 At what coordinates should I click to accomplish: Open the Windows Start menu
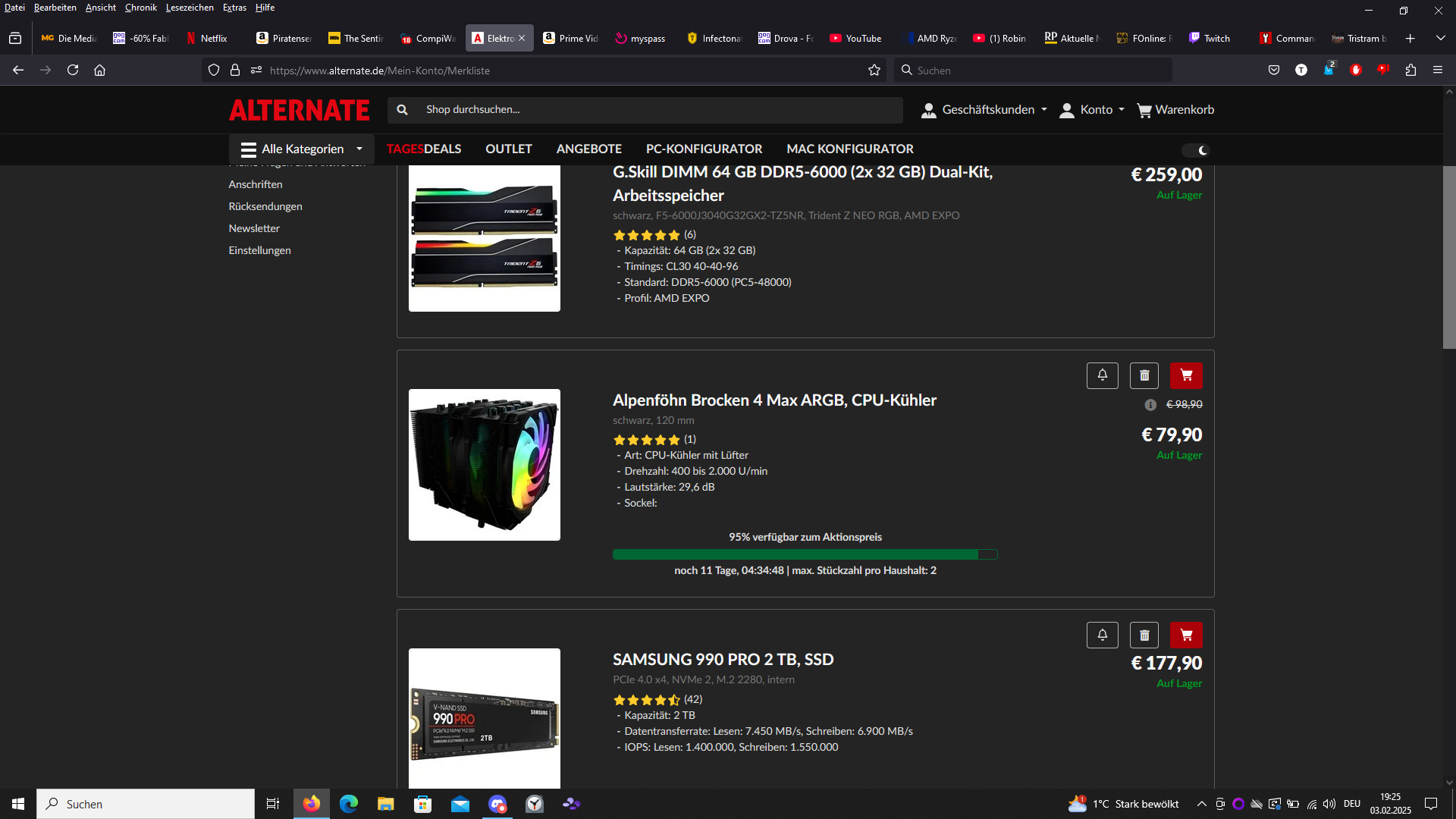[x=18, y=804]
